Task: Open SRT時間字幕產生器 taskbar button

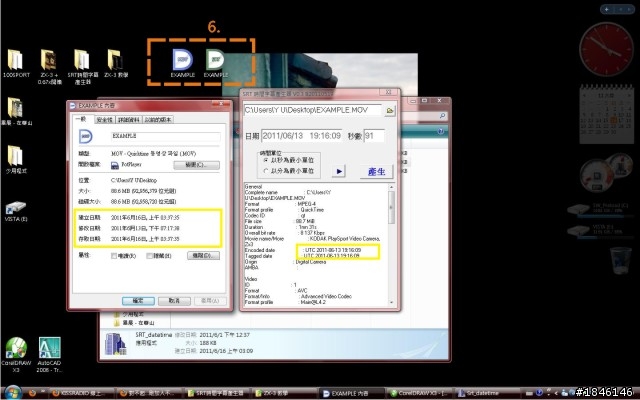Action: point(216,393)
